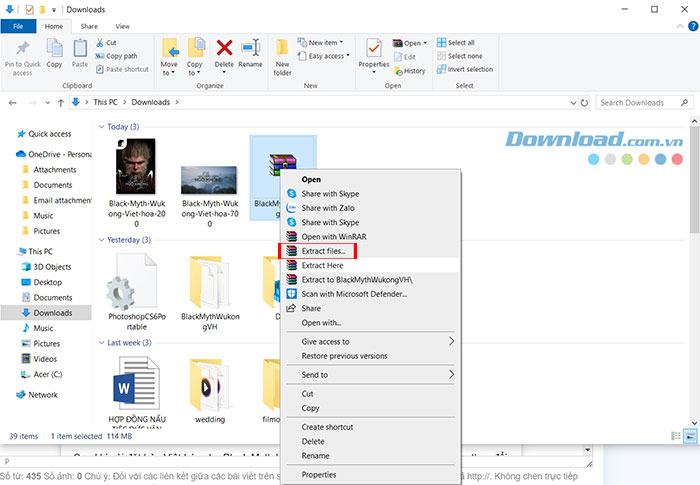This screenshot has width=700, height=485.
Task: Click Select all in ribbon
Action: pos(461,43)
